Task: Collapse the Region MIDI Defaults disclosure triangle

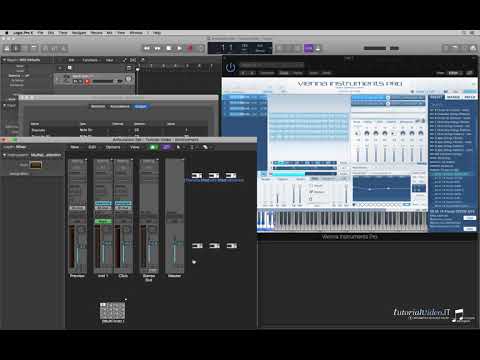Action: point(4,60)
